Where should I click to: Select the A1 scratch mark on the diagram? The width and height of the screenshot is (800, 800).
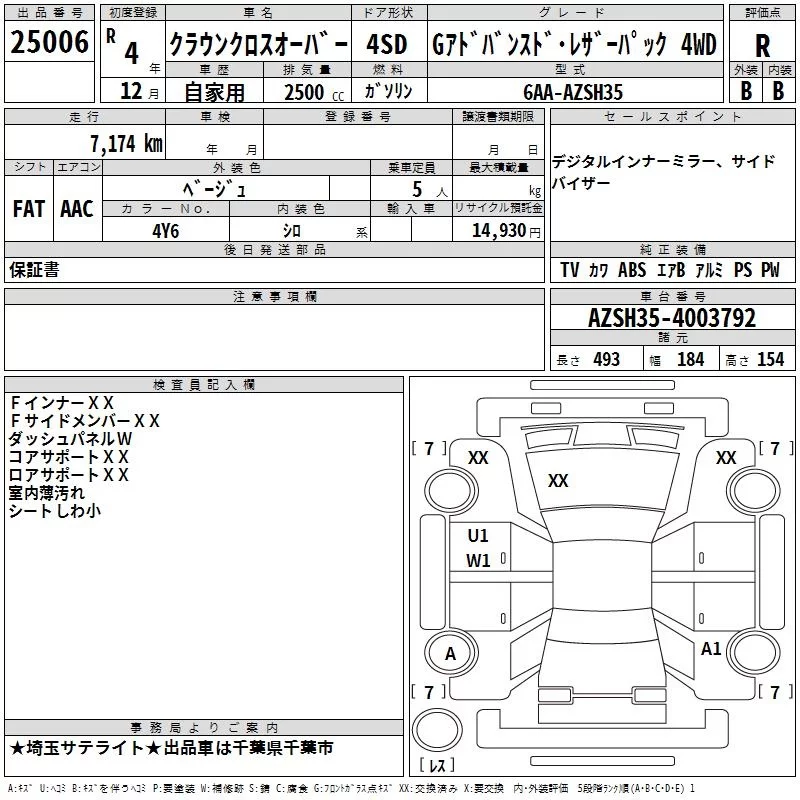[x=711, y=649]
